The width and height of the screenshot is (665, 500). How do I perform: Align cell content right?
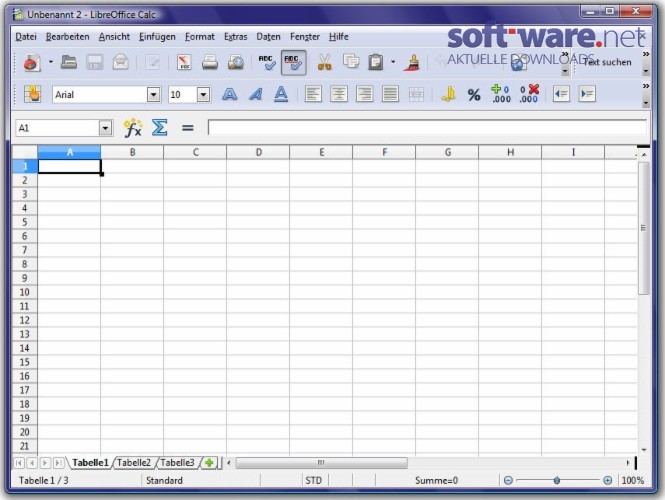coord(364,94)
